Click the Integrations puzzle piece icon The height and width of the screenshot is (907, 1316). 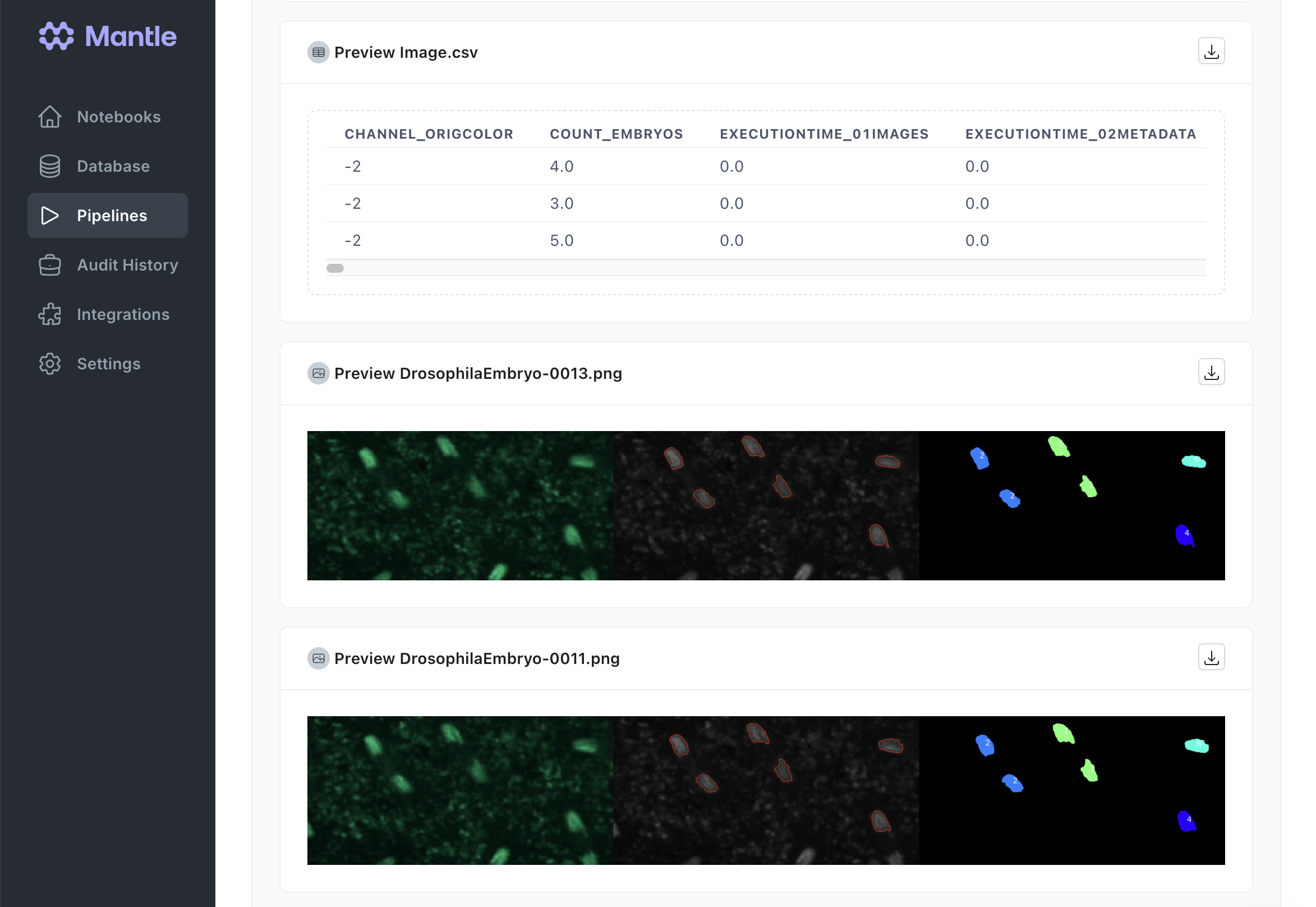tap(50, 315)
